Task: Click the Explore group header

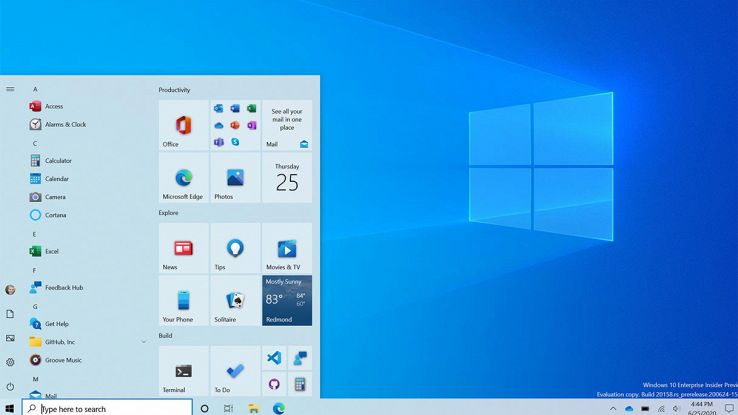Action: [x=168, y=213]
